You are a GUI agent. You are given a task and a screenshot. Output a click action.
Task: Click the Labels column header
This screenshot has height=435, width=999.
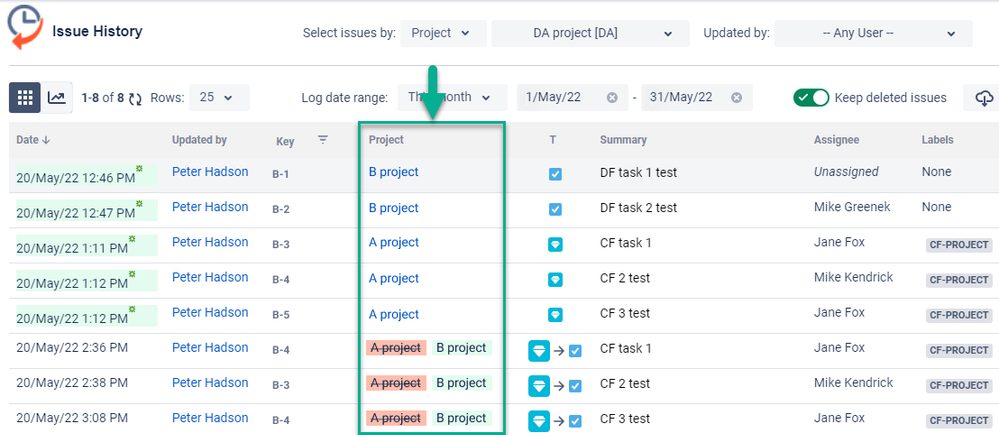point(937,139)
